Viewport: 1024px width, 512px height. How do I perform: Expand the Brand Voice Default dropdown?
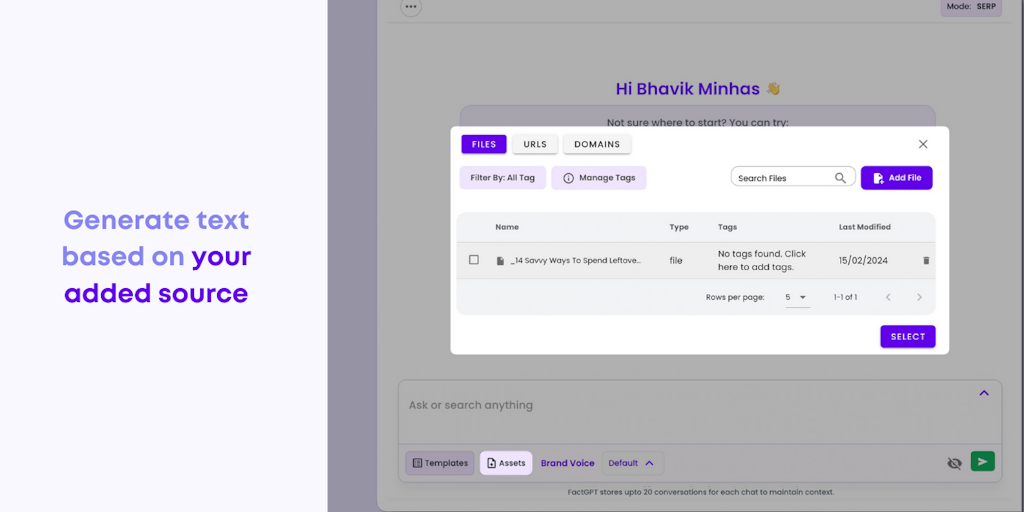[x=632, y=463]
